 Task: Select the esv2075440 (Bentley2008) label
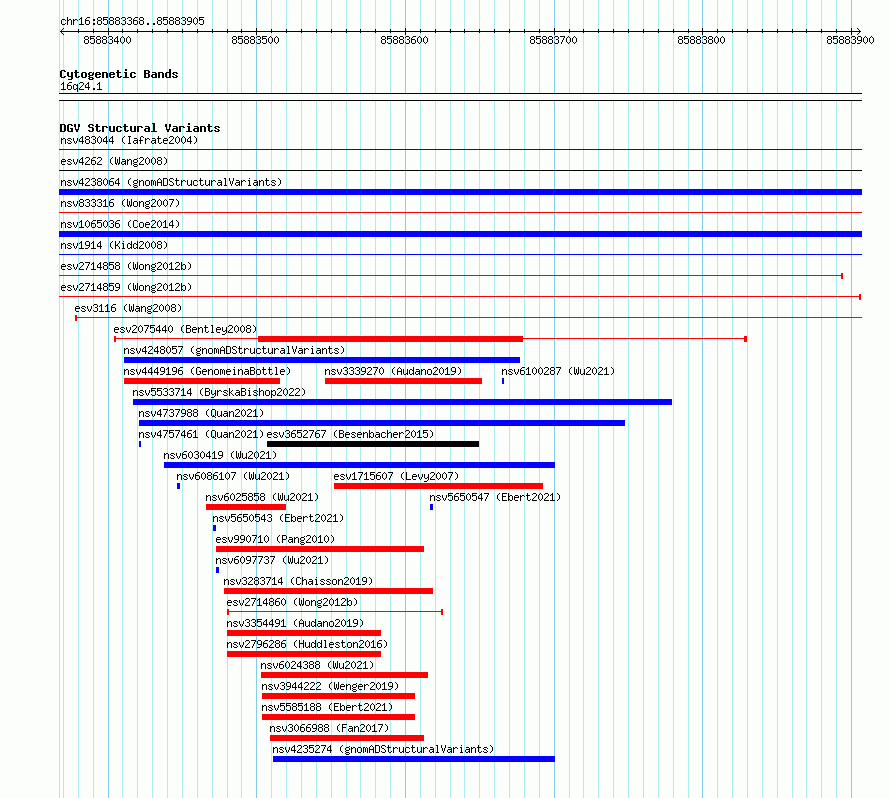(185, 329)
